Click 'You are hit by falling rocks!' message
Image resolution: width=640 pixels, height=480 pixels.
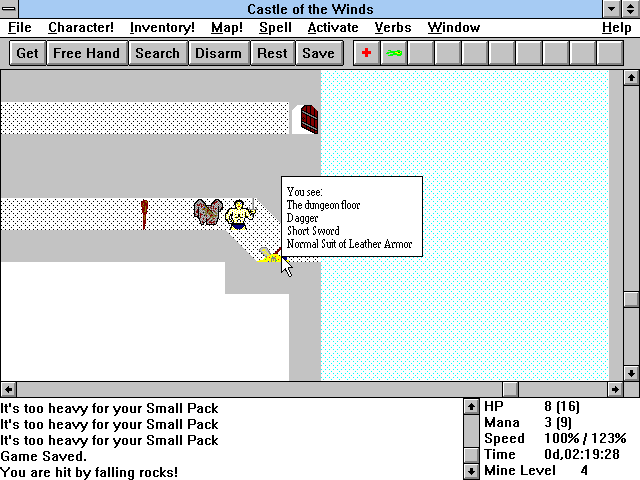point(89,472)
